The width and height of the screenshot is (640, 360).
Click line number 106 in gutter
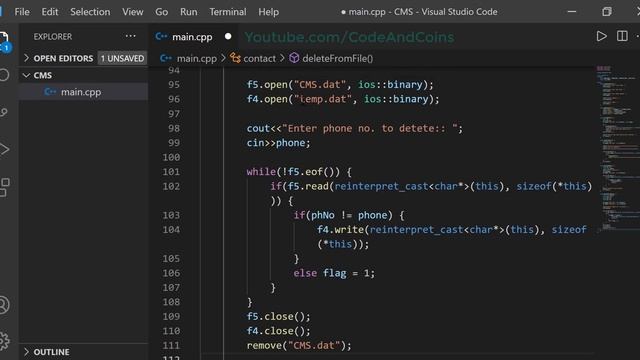(171, 273)
